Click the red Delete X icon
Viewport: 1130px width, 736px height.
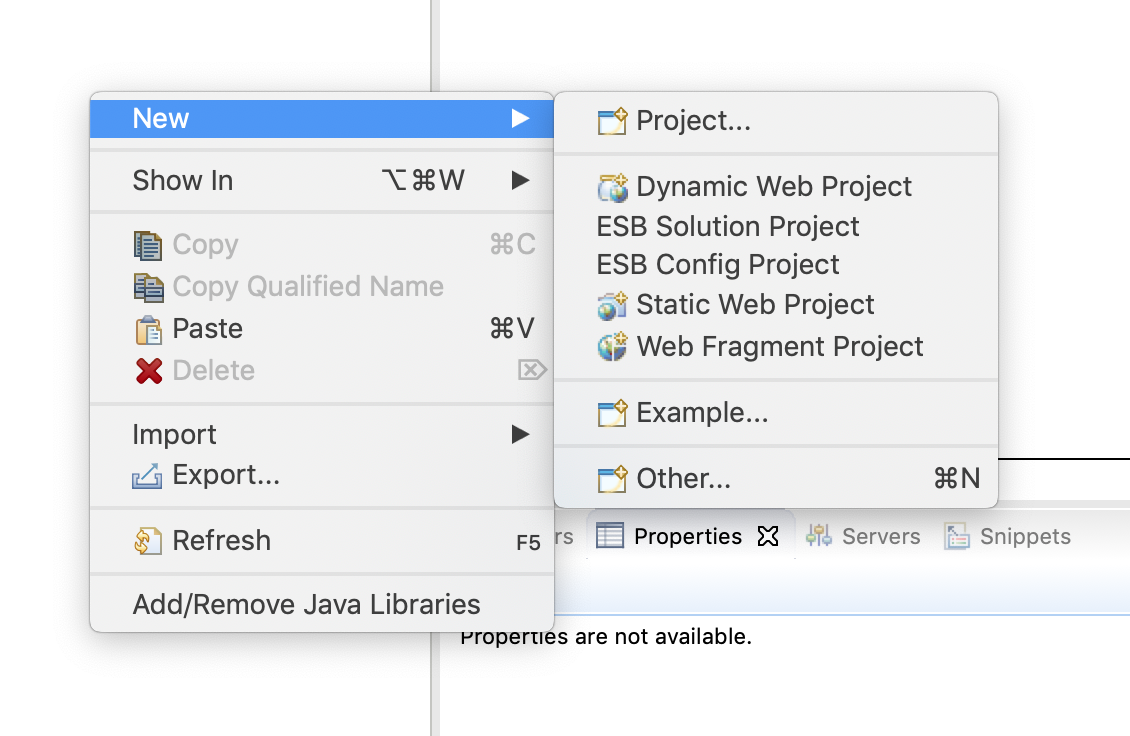(x=149, y=369)
